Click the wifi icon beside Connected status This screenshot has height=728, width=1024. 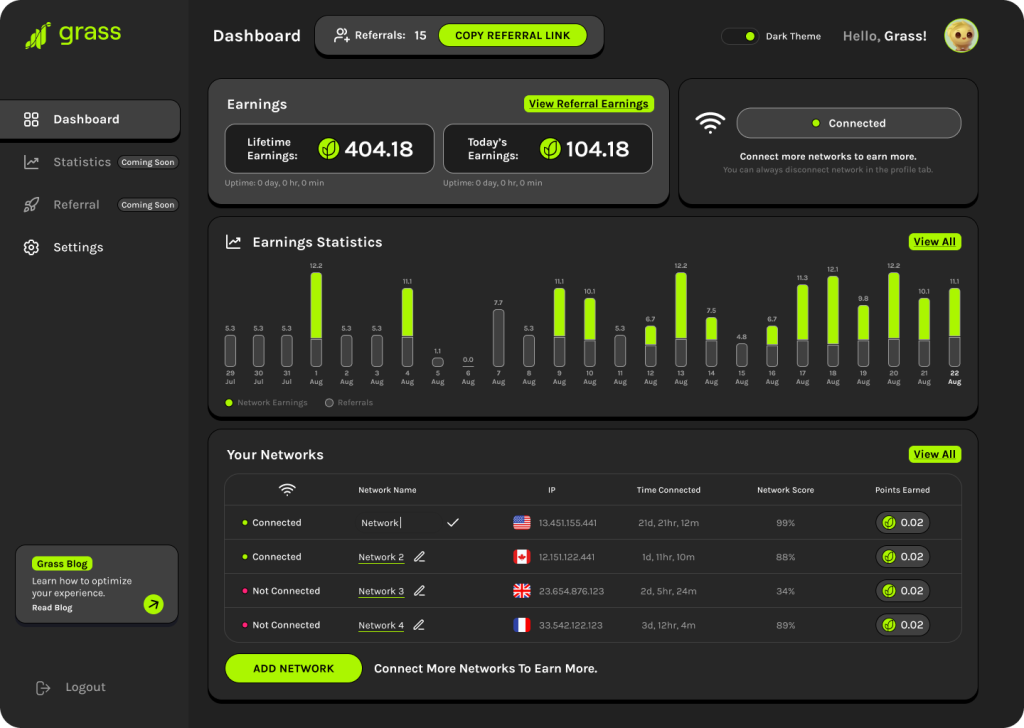(710, 123)
